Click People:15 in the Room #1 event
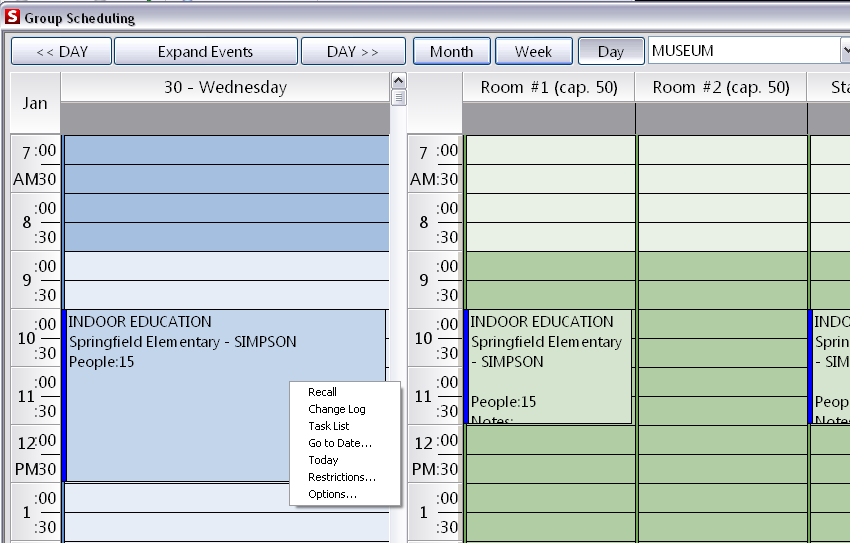Screen dimensions: 850x543 tap(503, 402)
